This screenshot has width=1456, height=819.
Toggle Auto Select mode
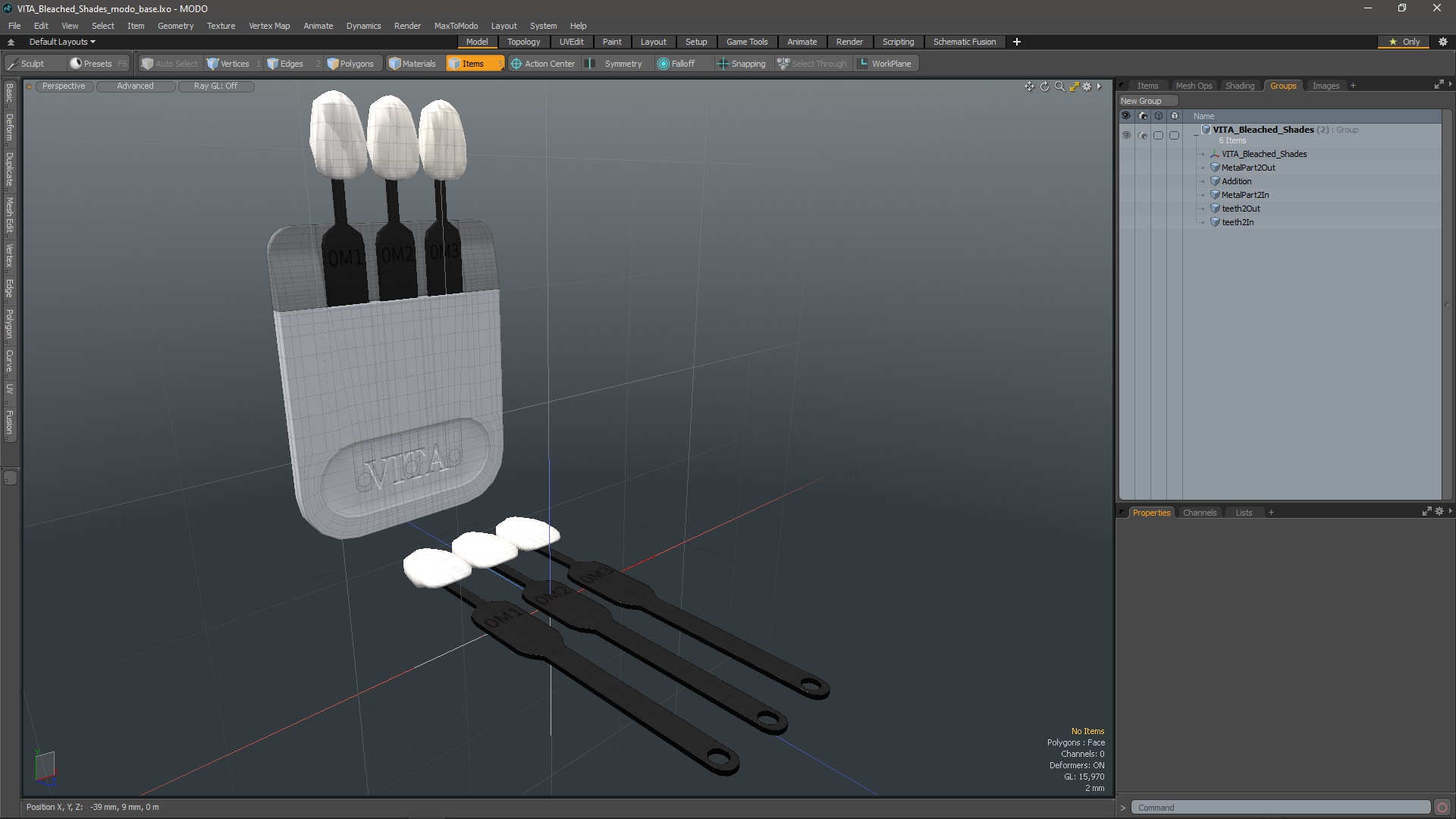point(169,64)
